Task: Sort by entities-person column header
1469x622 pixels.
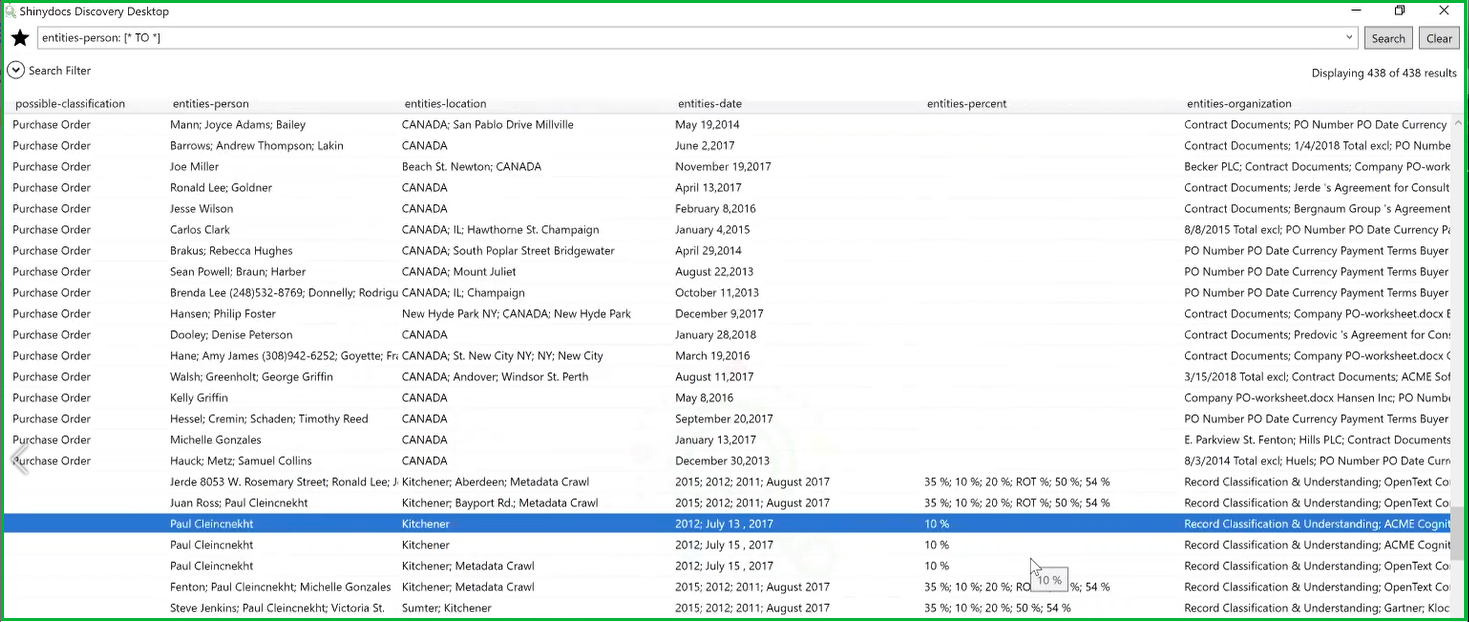Action: click(211, 104)
